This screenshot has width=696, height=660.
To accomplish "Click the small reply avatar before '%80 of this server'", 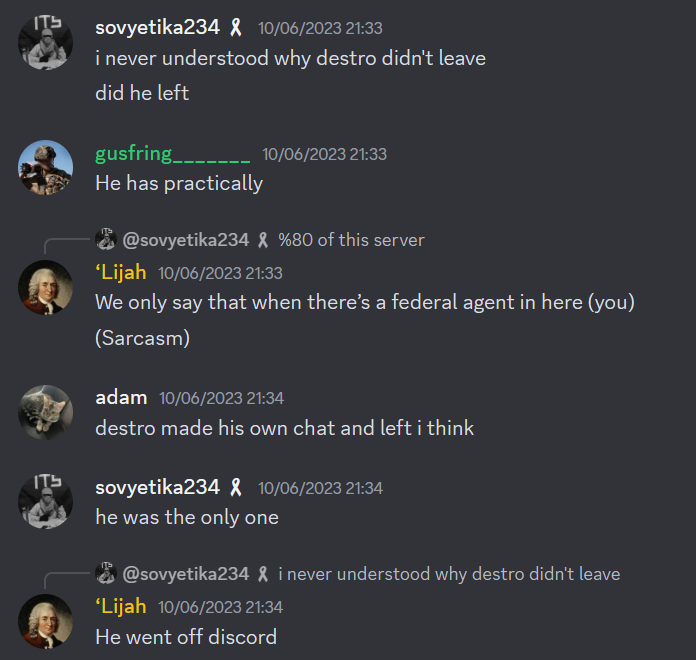I will (106, 239).
